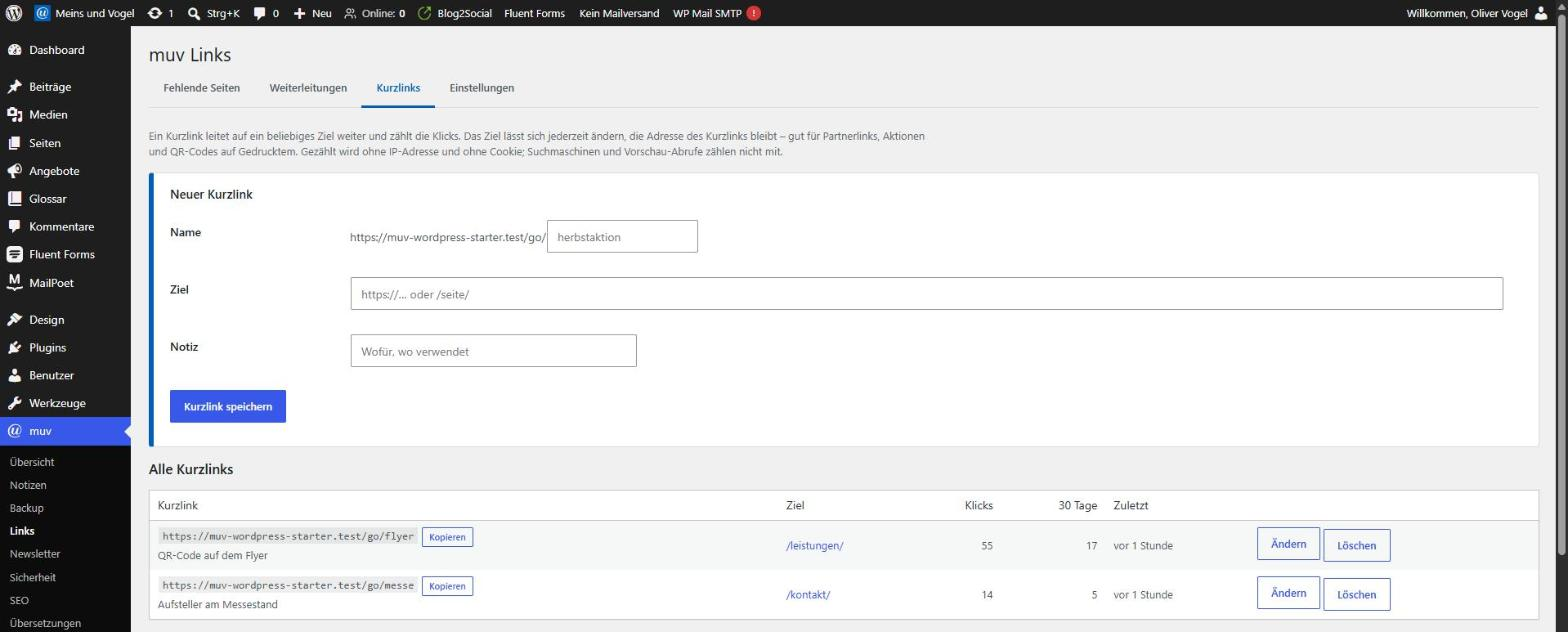
Task: Open the comments bubble icon in admin bar
Action: [x=260, y=13]
